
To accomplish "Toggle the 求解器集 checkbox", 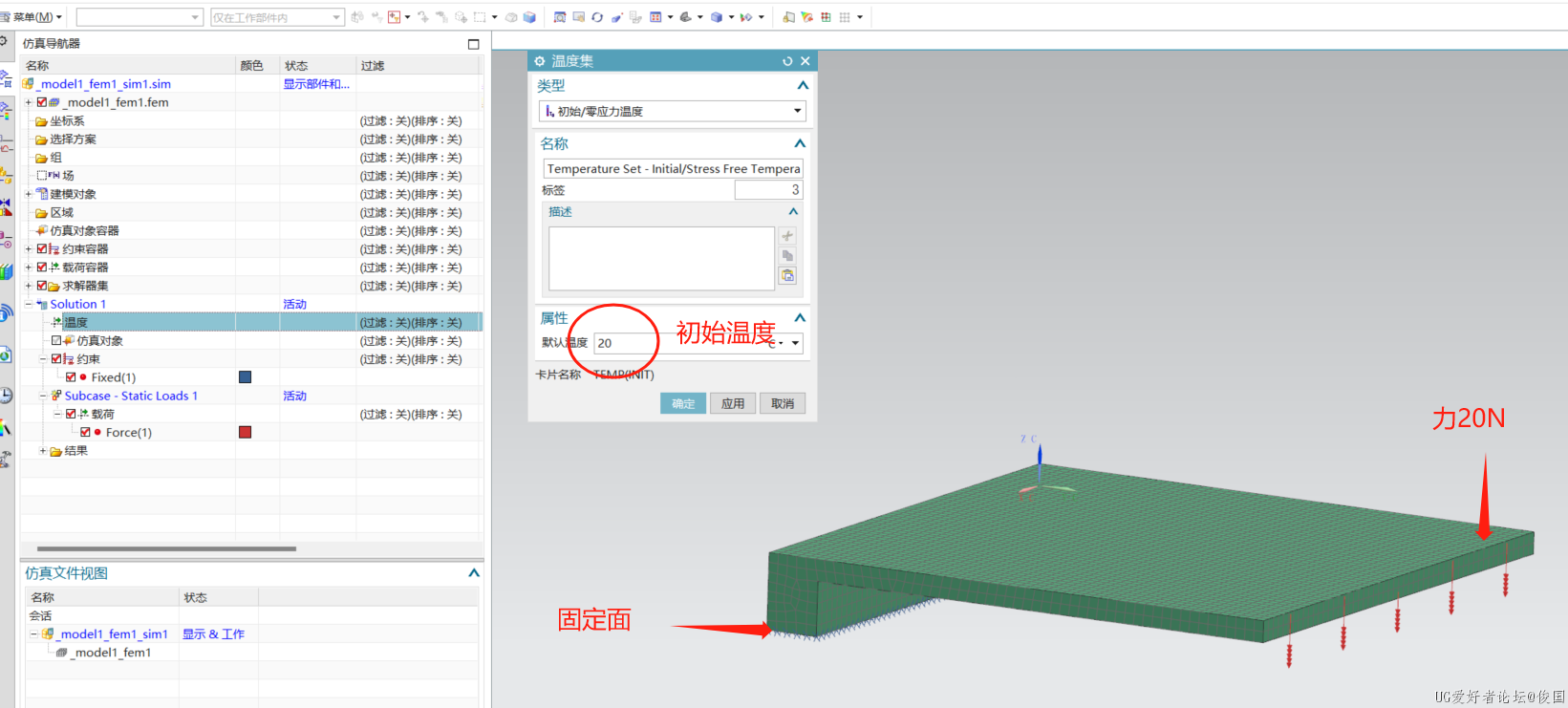I will coord(42,286).
